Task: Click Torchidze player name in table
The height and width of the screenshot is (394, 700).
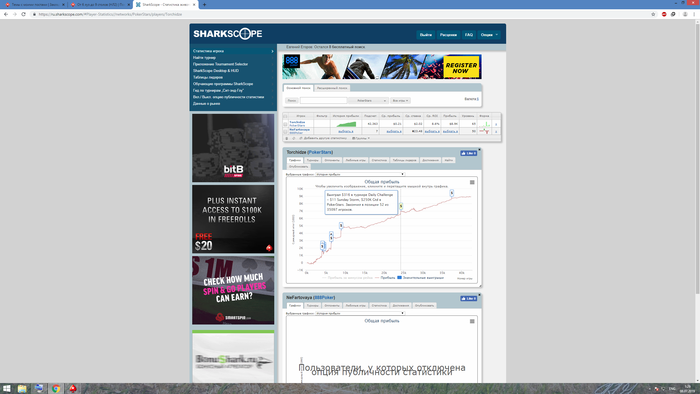Action: pyautogui.click(x=297, y=122)
